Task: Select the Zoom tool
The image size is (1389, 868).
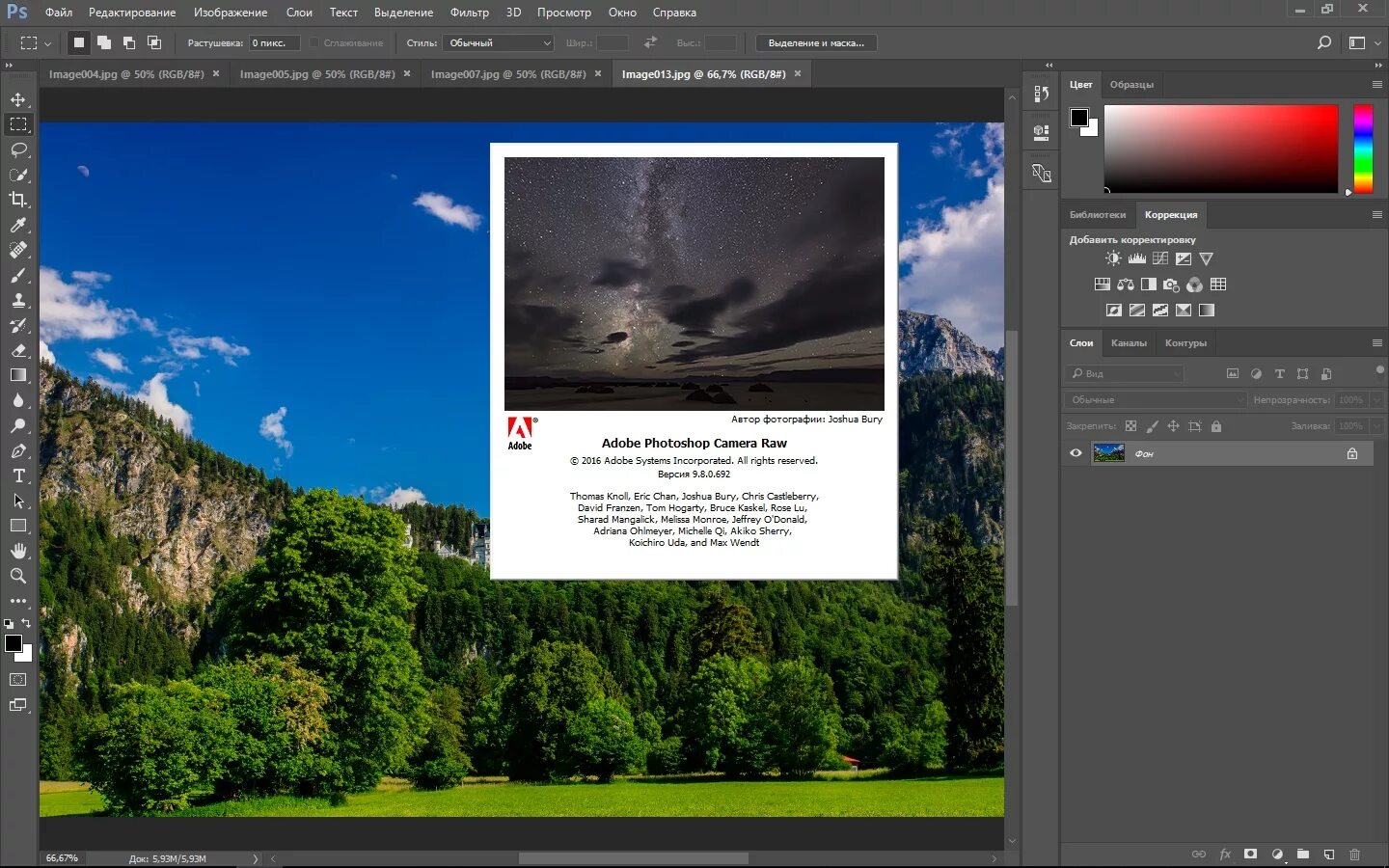Action: point(18,576)
